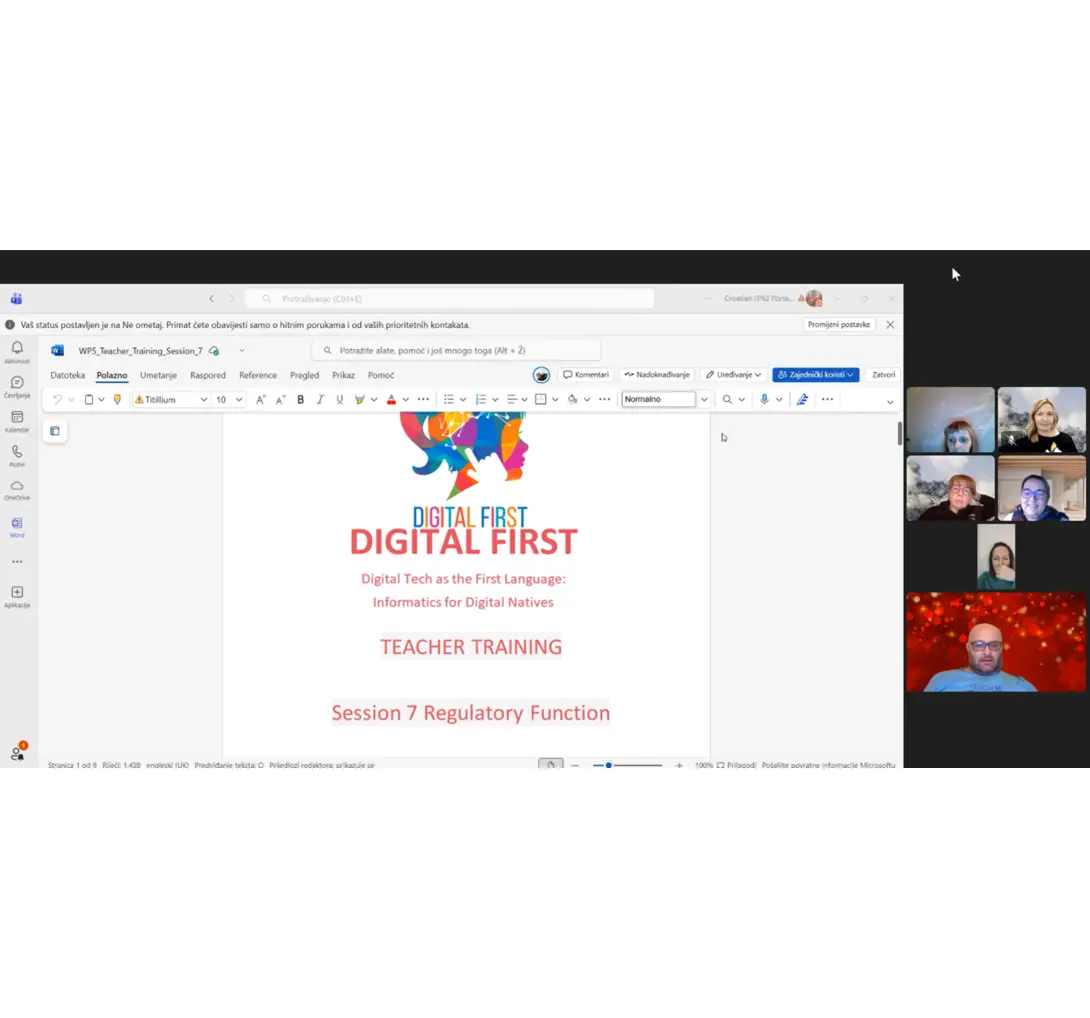The height and width of the screenshot is (1018, 1090).
Task: Toggle italic formatting
Action: (x=320, y=399)
